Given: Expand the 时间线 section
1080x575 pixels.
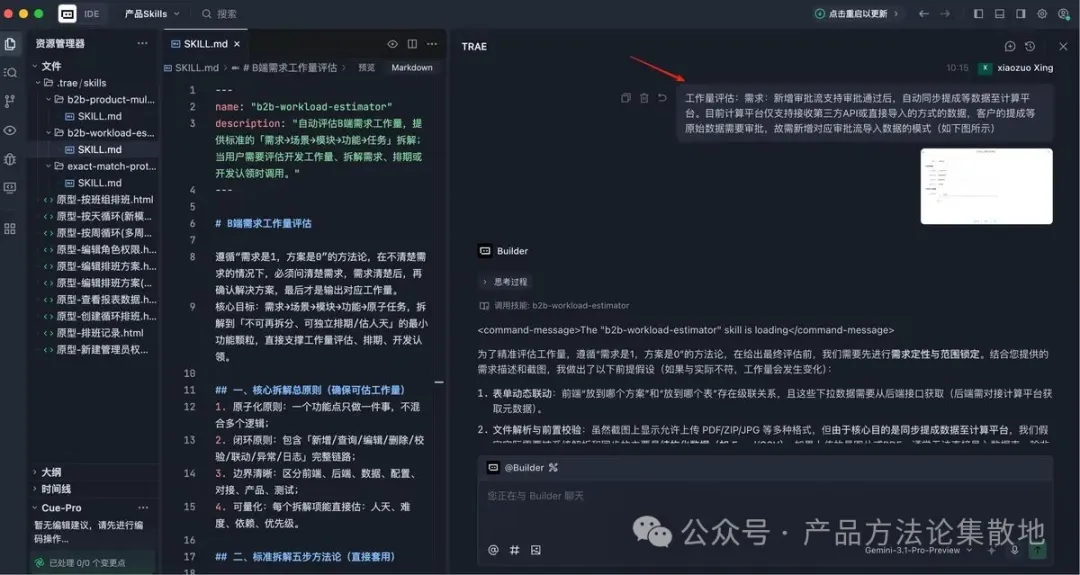Looking at the screenshot, I should click(x=55, y=488).
